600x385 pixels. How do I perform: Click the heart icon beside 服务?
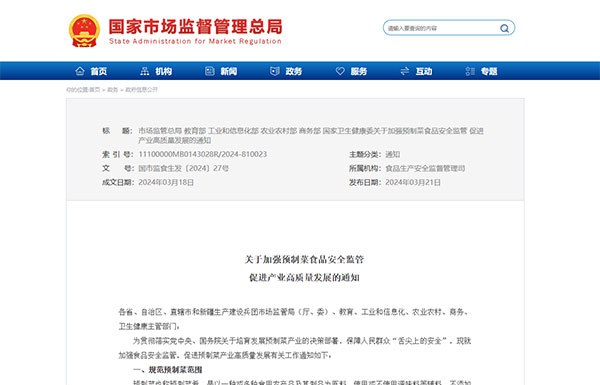340,71
